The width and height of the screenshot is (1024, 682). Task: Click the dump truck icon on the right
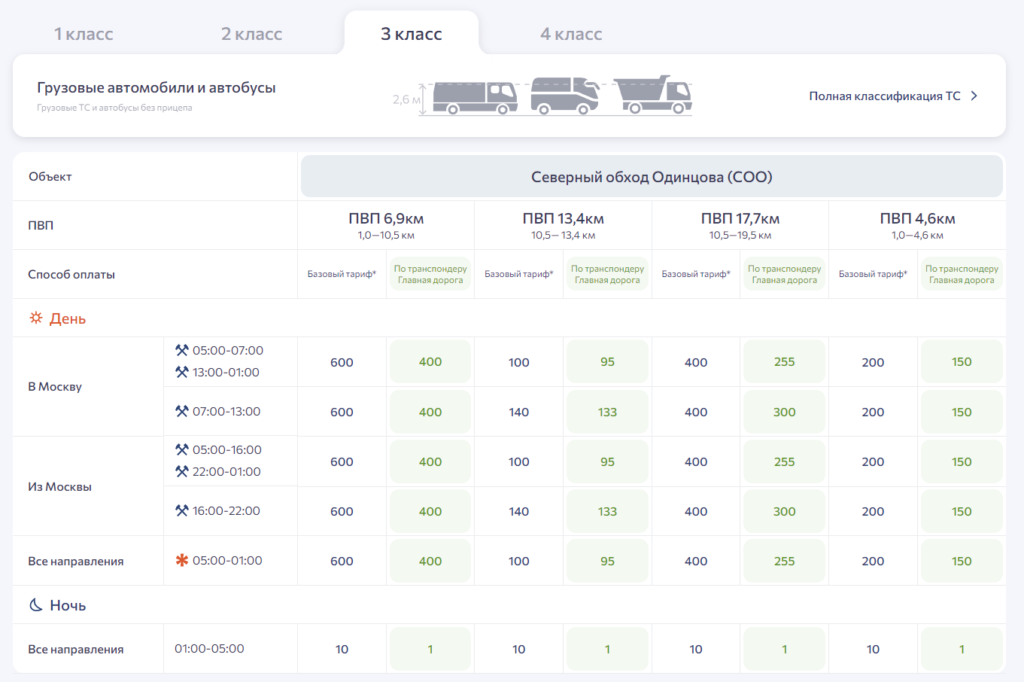pyautogui.click(x=653, y=94)
